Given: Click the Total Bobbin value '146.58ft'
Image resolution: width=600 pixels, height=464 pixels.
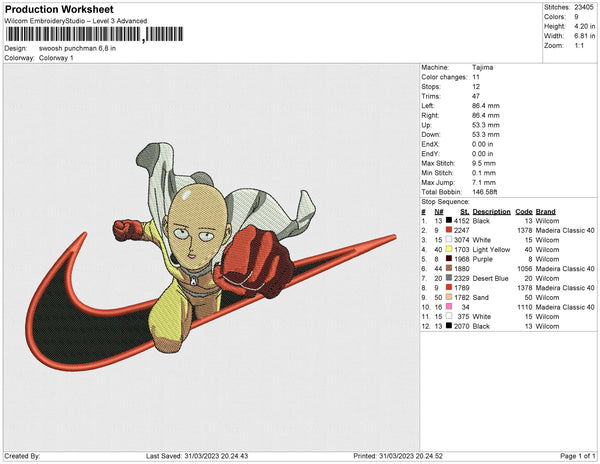Looking at the screenshot, I should point(485,192).
